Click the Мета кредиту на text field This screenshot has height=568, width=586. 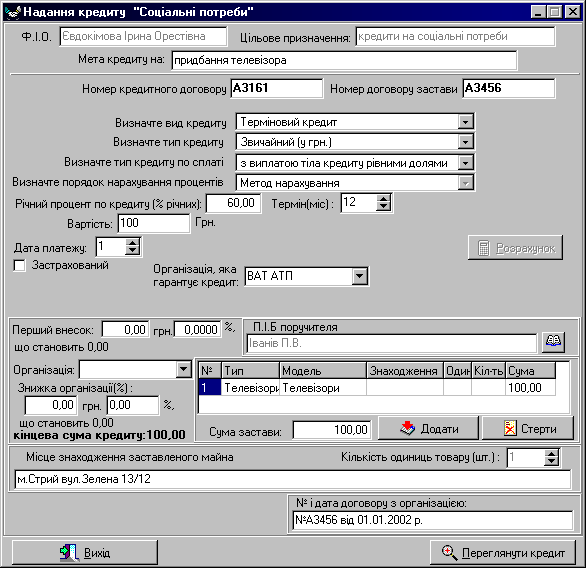(x=344, y=61)
